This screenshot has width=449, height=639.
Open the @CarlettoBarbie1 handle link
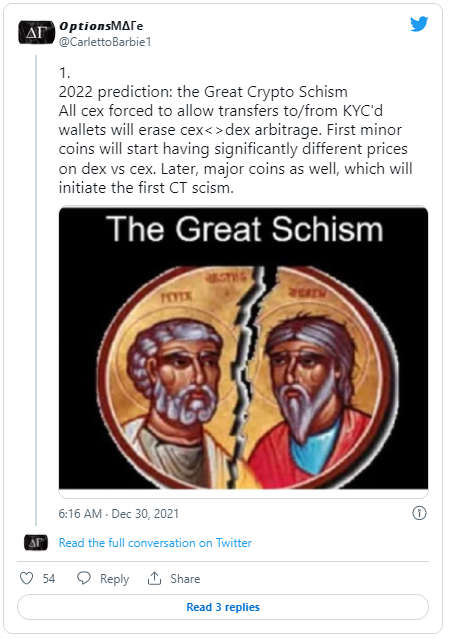click(x=105, y=42)
